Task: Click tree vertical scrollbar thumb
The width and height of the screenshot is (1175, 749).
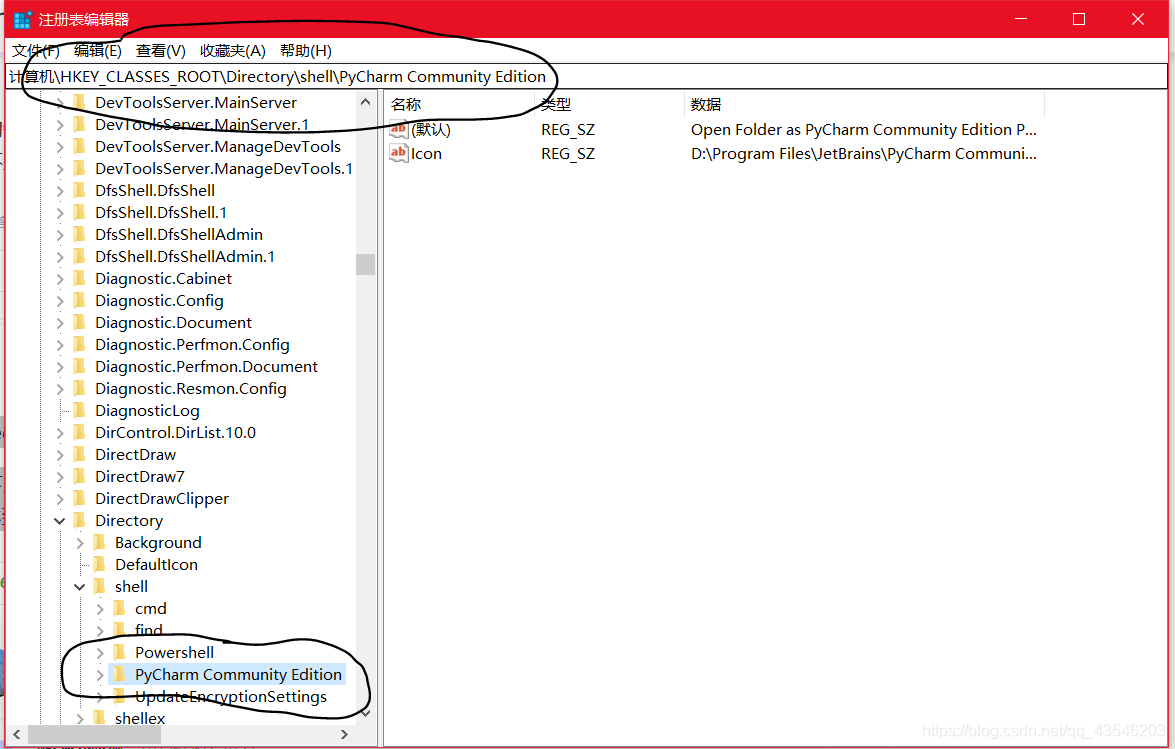Action: pyautogui.click(x=366, y=264)
